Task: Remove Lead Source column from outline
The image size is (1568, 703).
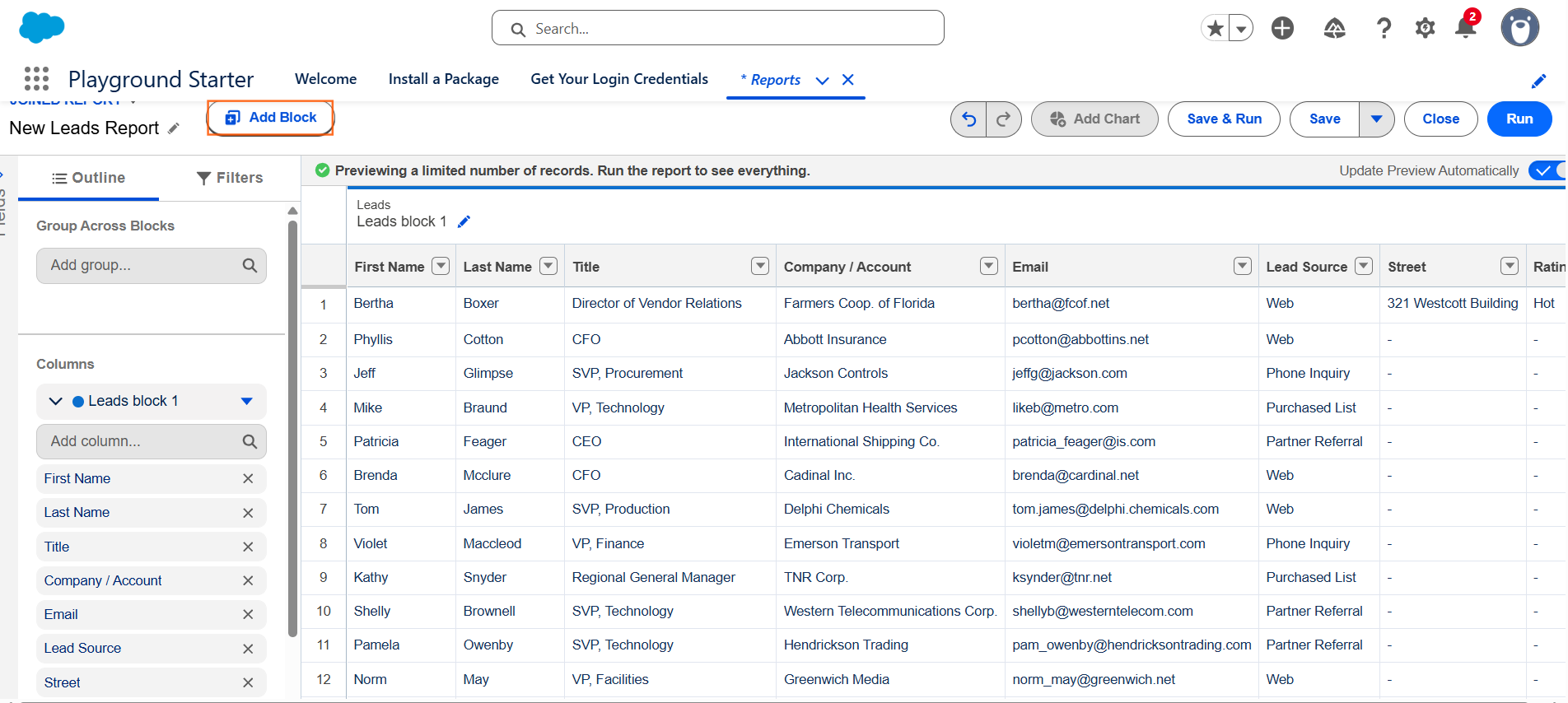Action: [248, 649]
